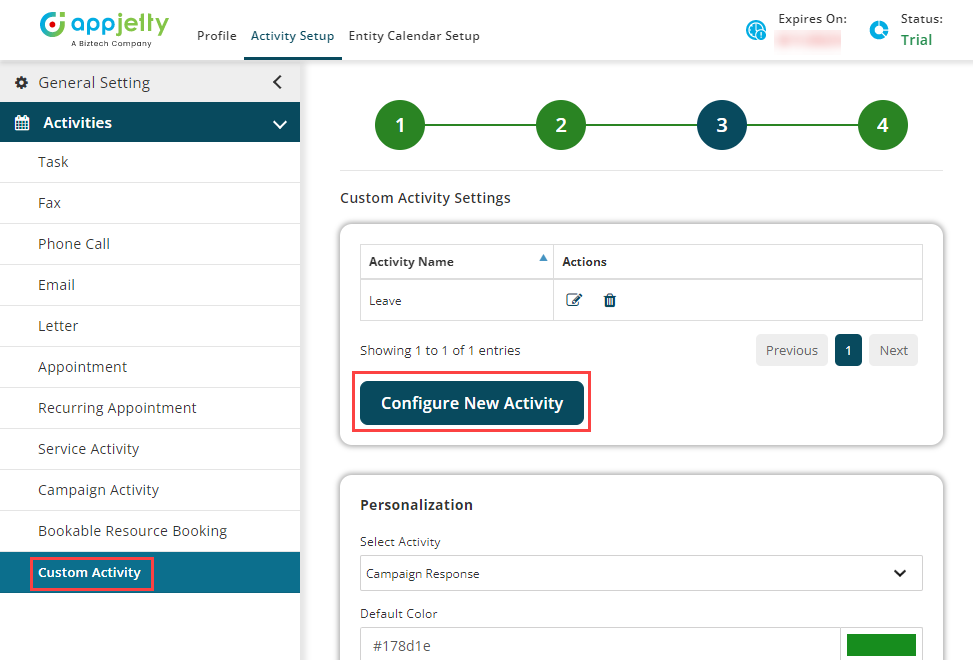Click the General Setting gear icon
This screenshot has height=660, width=973.
[x=21, y=83]
